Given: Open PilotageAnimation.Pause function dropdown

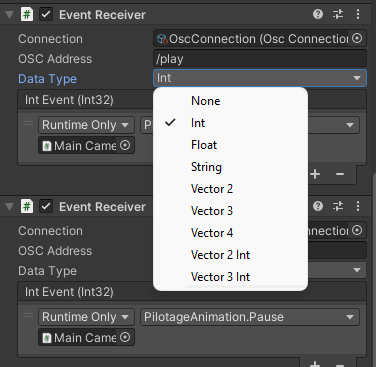Looking at the screenshot, I should point(250,317).
